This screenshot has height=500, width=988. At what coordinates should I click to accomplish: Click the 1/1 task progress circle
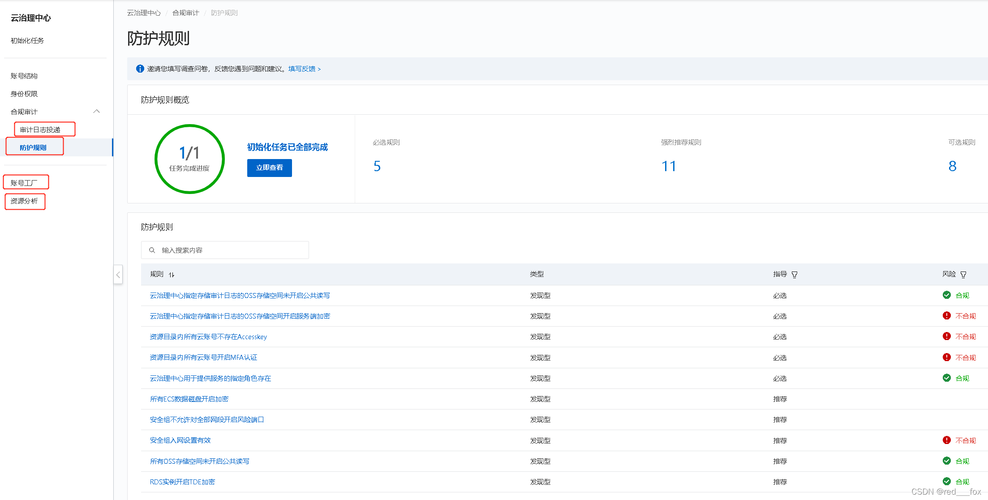190,159
